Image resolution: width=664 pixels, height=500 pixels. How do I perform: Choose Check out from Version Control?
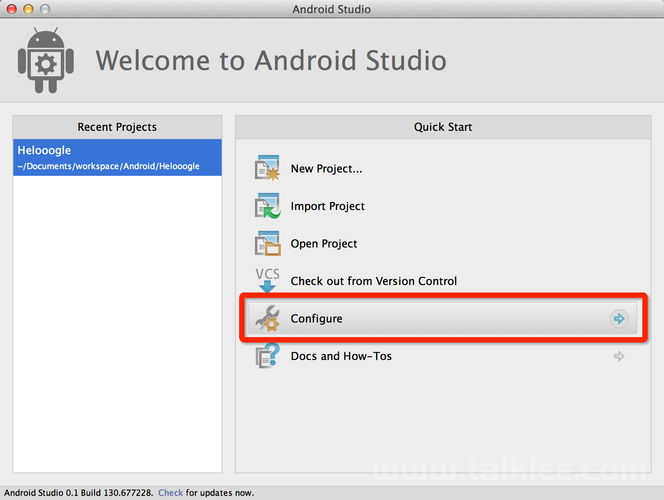374,281
